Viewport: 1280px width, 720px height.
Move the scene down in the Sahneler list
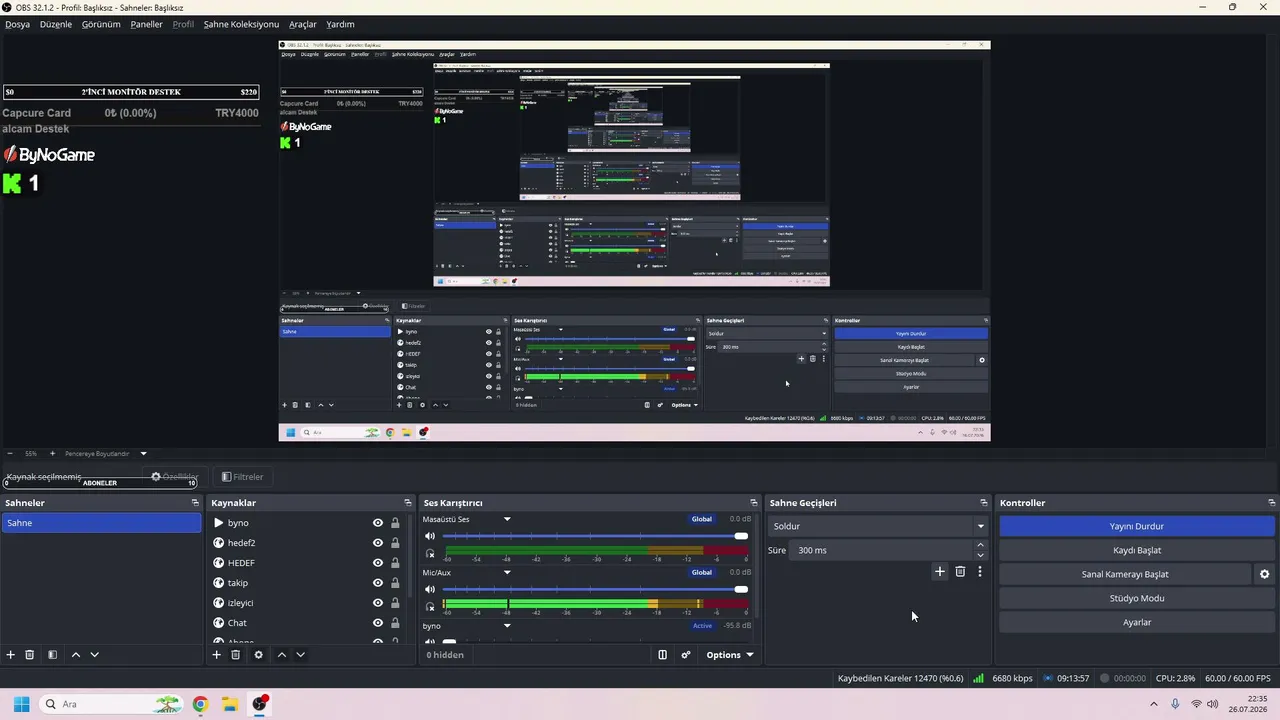[x=94, y=655]
